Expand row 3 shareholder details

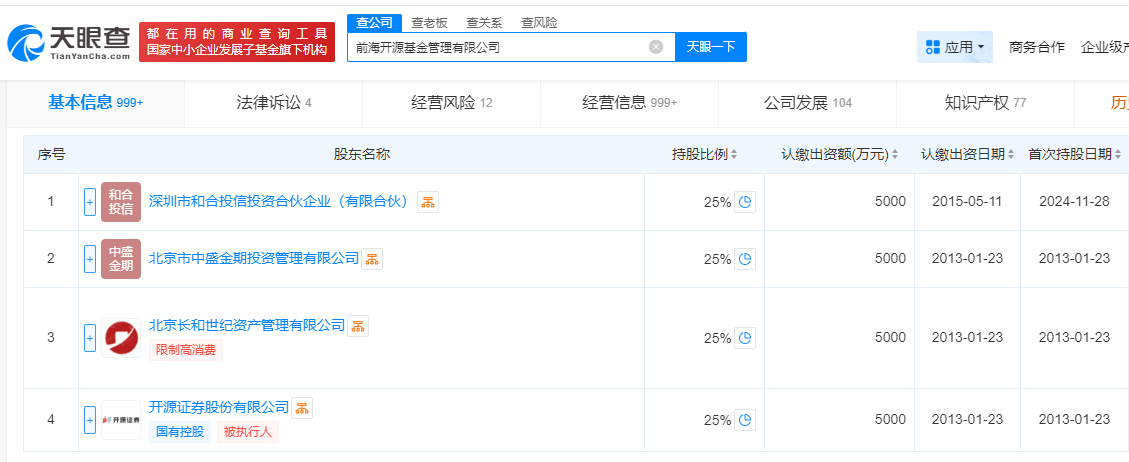click(90, 338)
